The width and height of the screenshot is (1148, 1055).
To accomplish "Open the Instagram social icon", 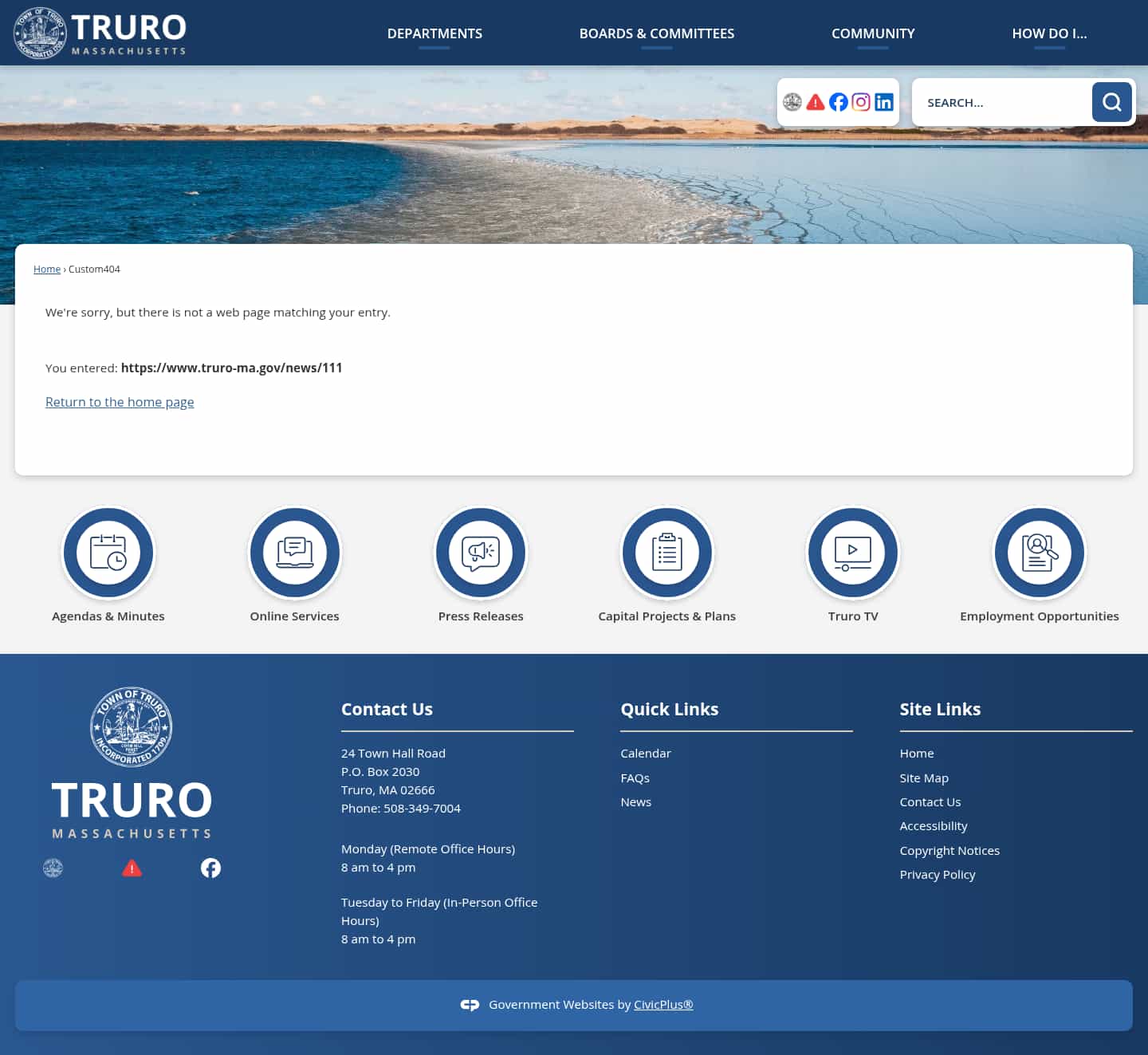I will [x=861, y=102].
